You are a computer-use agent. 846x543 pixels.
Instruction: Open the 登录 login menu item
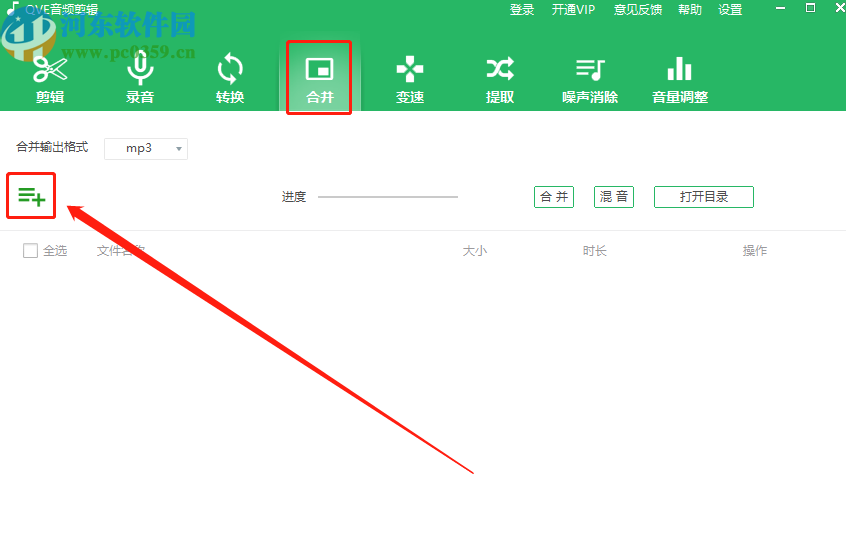tap(522, 10)
